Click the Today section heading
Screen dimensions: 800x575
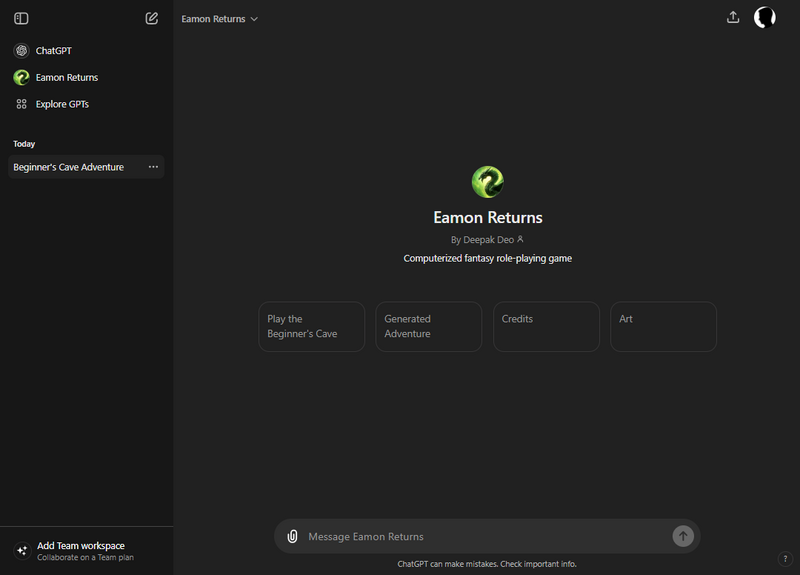pyautogui.click(x=24, y=144)
